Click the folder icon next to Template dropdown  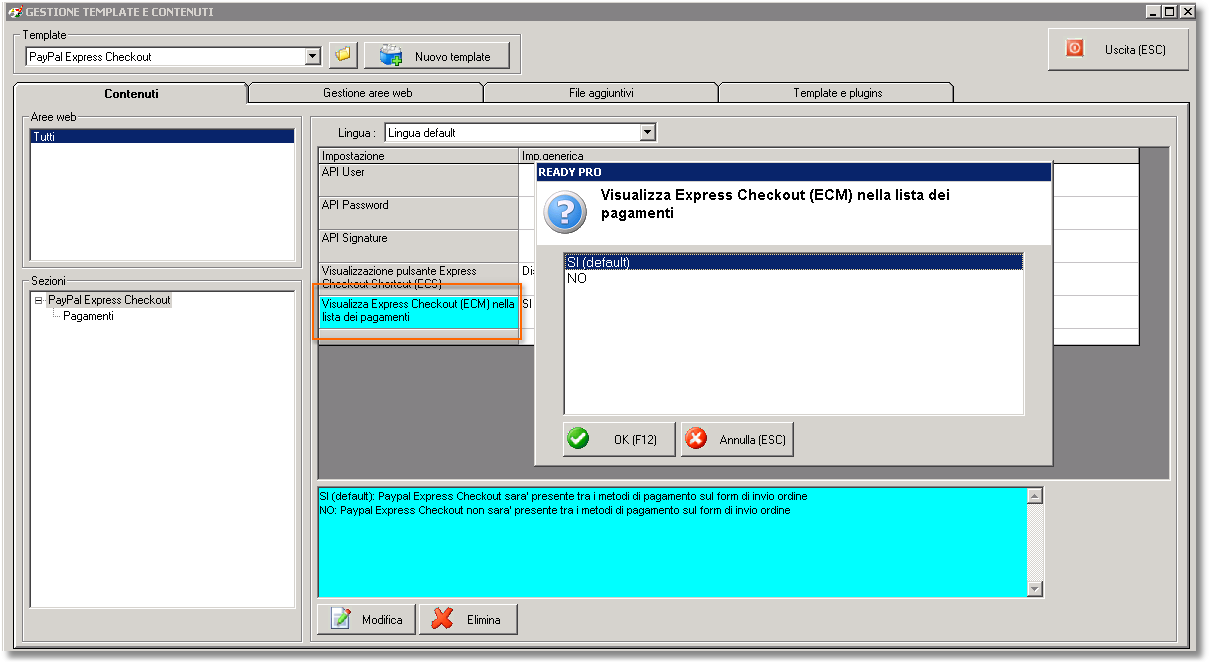pyautogui.click(x=343, y=56)
